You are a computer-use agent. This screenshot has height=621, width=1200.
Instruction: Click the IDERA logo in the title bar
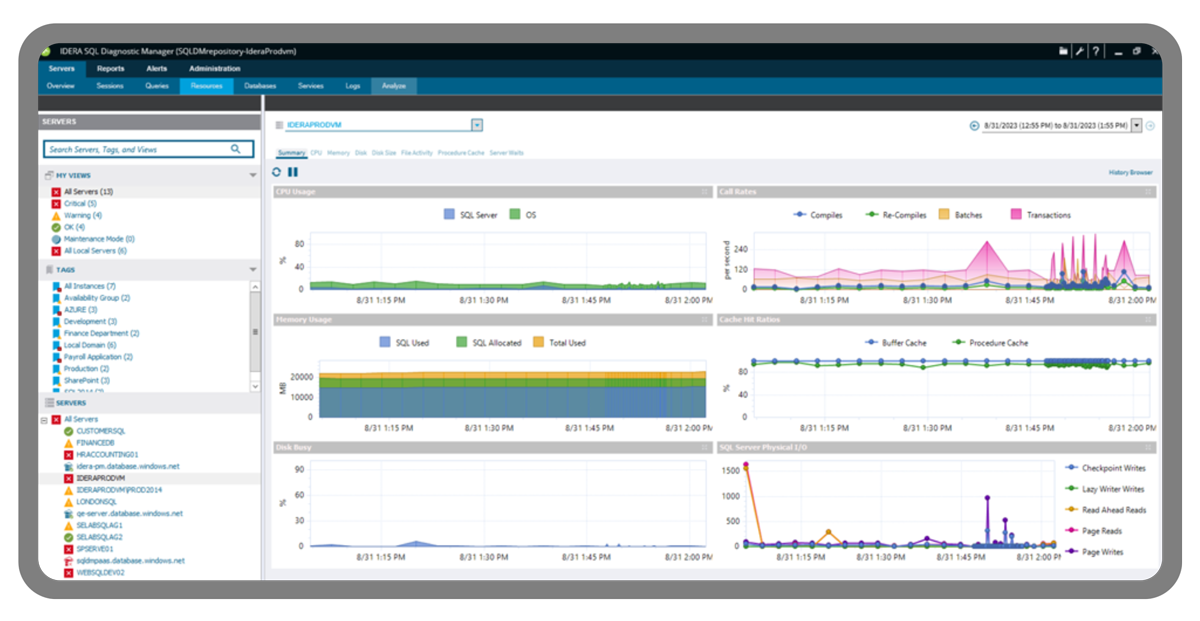tap(45, 51)
